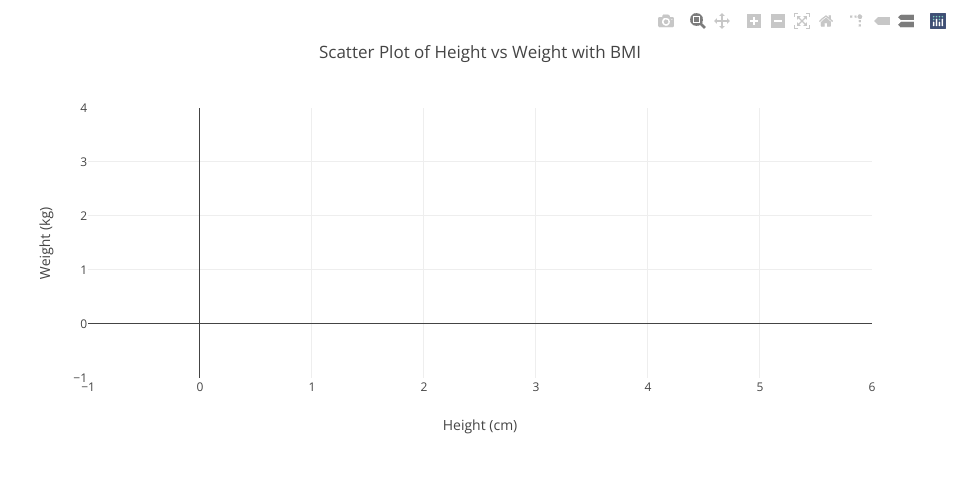Click the scatter plot chart title
Viewport: 960px width, 500px height.
(x=479, y=52)
